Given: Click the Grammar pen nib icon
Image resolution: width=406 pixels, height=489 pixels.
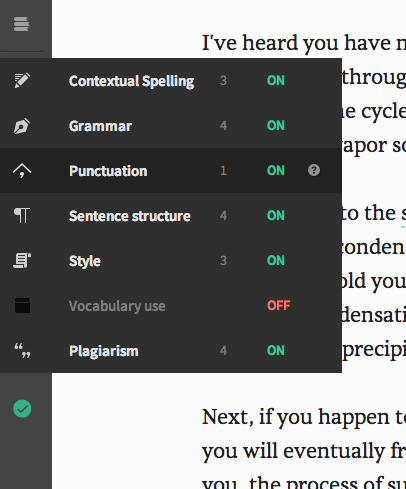Looking at the screenshot, I should 22,126.
